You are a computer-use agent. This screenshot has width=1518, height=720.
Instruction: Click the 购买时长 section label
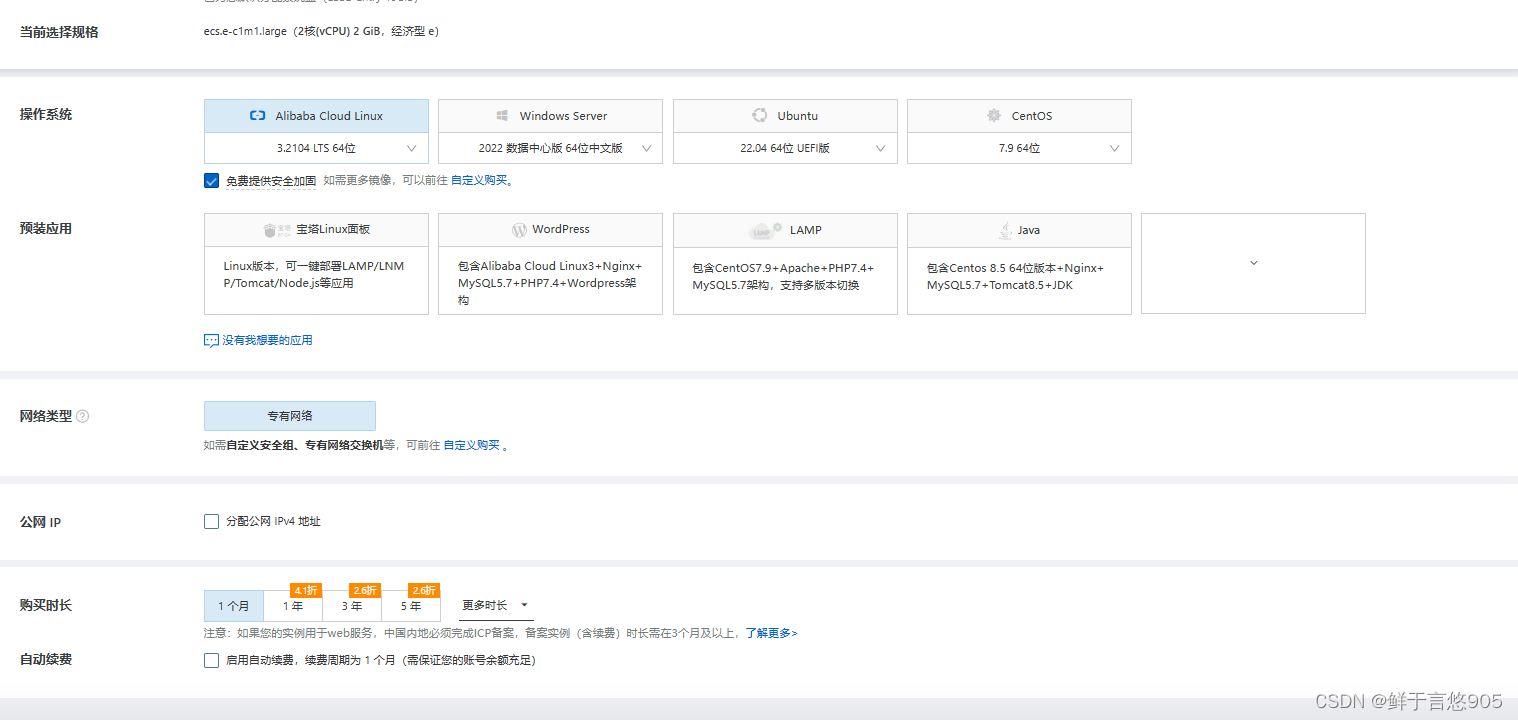point(46,606)
